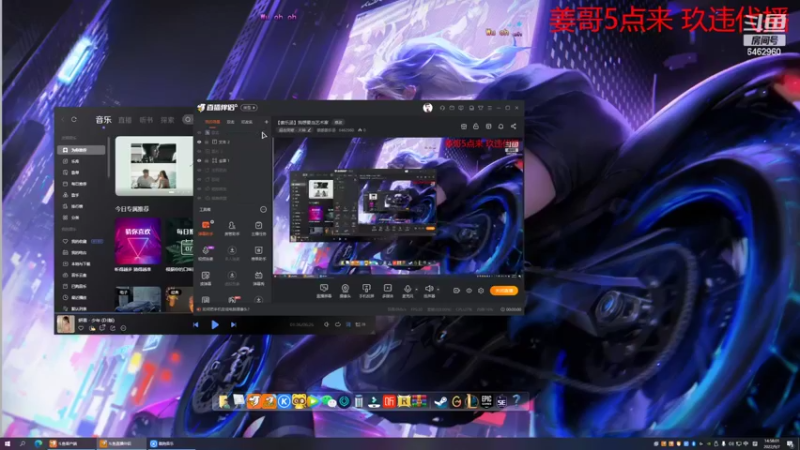Skip to next song in music app
Screen dimensions: 800x450
coord(233,324)
